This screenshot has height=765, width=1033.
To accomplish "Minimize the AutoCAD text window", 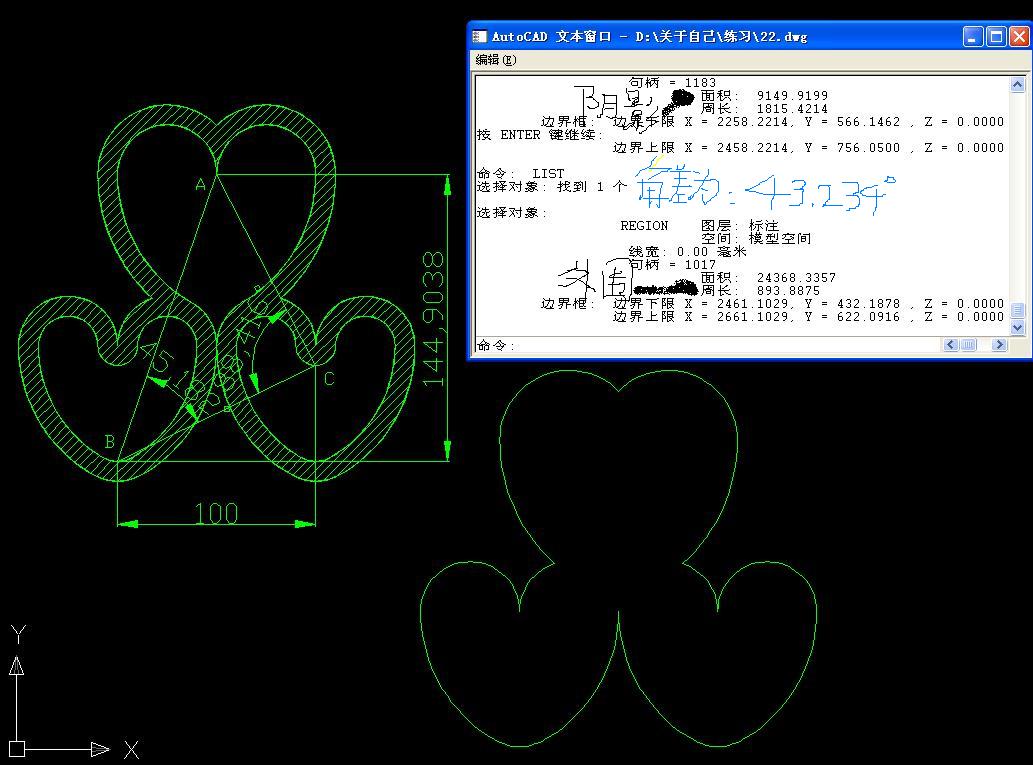I will point(973,36).
